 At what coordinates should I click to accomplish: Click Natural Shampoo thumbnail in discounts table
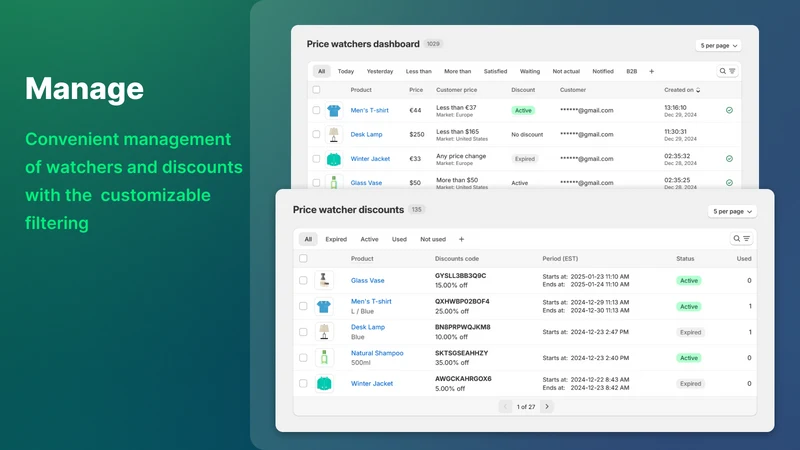324,358
